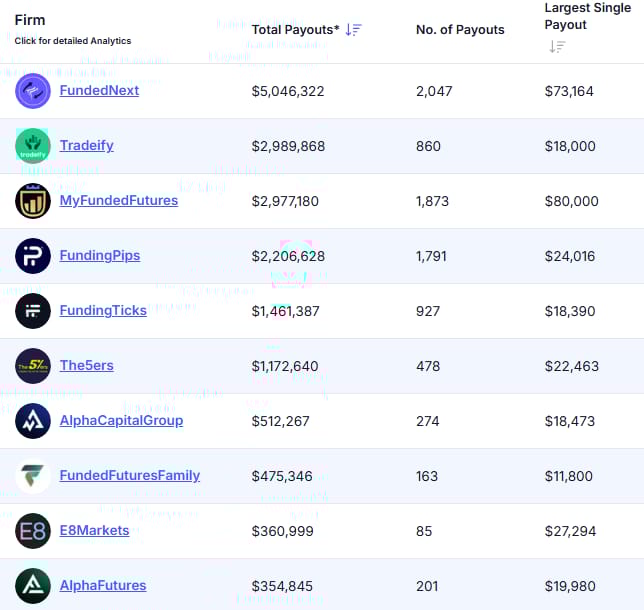
Task: Open the The5ers firm link
Action: 87,366
